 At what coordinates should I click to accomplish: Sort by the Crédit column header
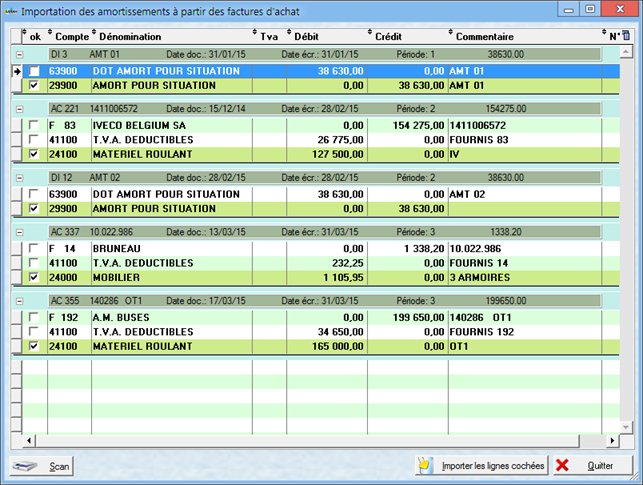(x=408, y=36)
